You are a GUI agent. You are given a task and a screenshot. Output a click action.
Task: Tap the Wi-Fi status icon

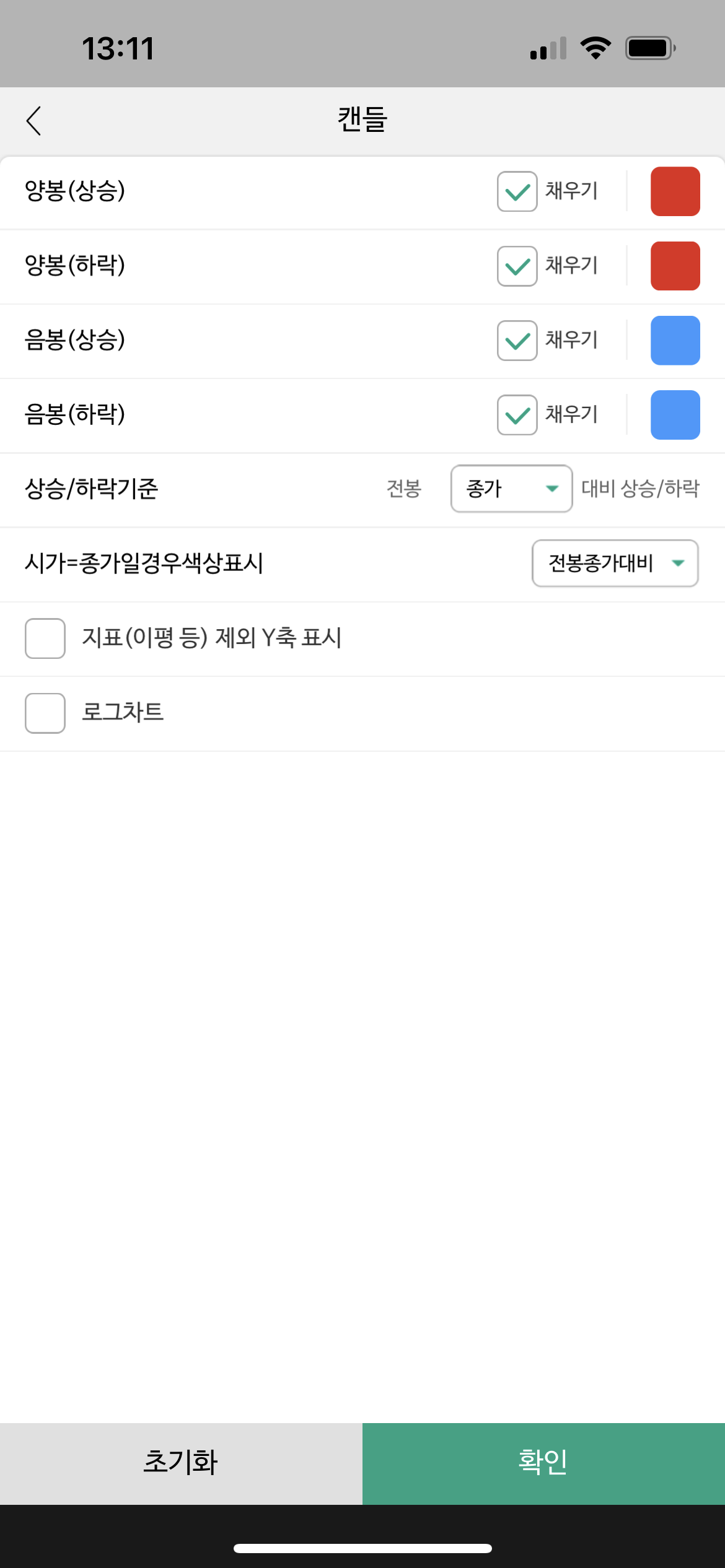[595, 48]
